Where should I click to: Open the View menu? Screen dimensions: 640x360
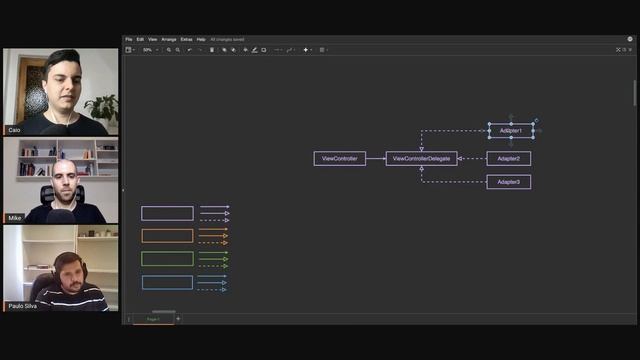coord(152,40)
